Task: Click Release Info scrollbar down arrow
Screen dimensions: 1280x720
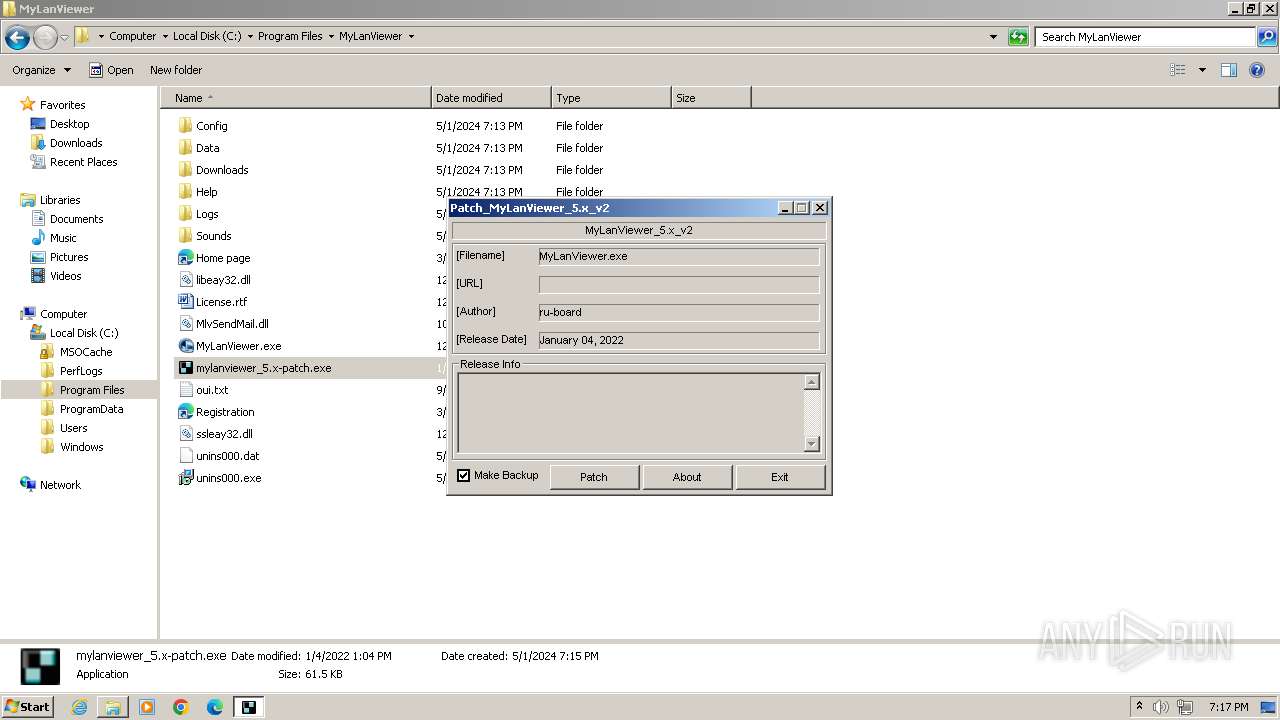Action: click(812, 444)
